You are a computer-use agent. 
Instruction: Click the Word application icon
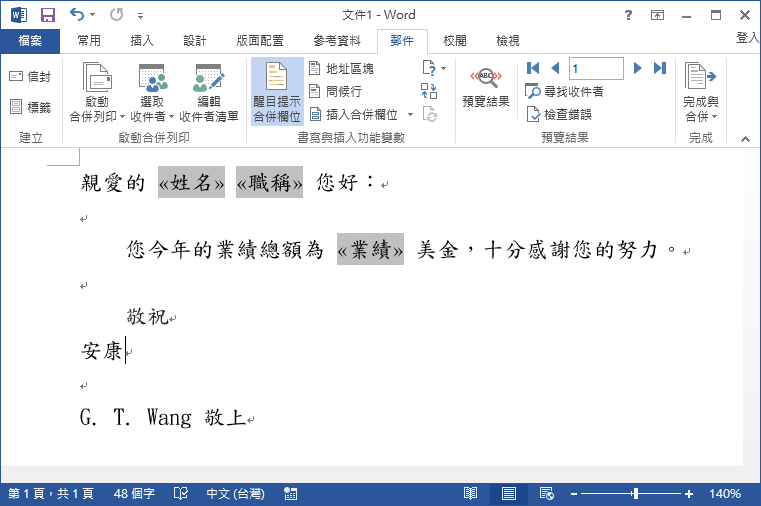point(18,15)
